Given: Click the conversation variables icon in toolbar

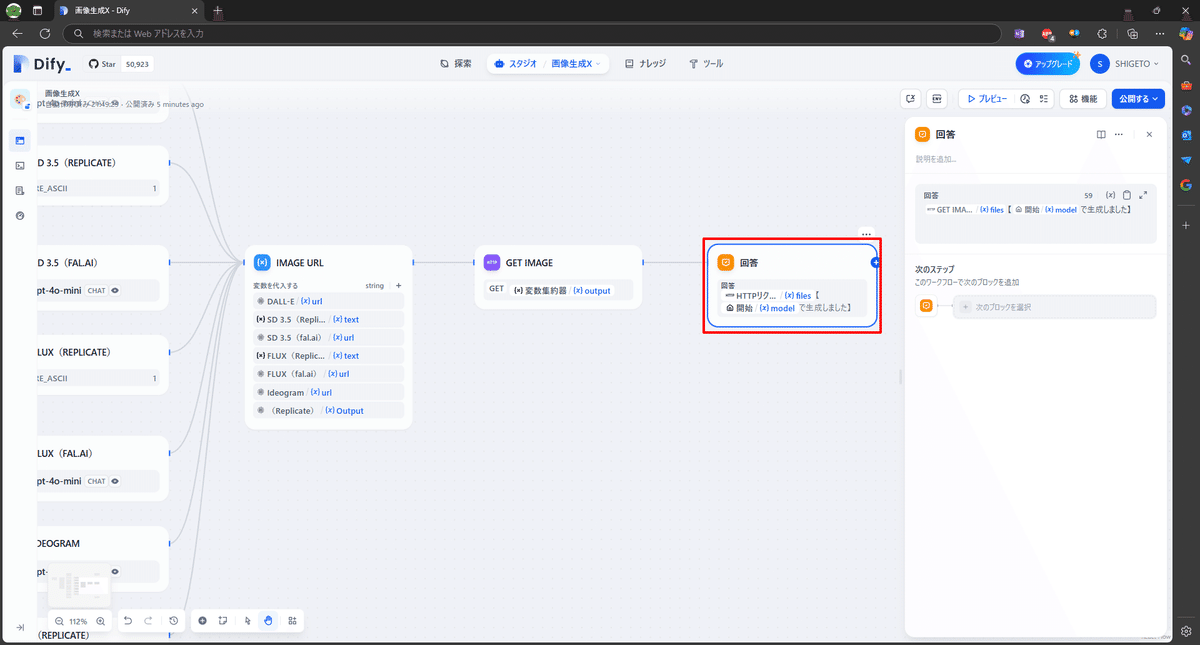Looking at the screenshot, I should point(910,99).
